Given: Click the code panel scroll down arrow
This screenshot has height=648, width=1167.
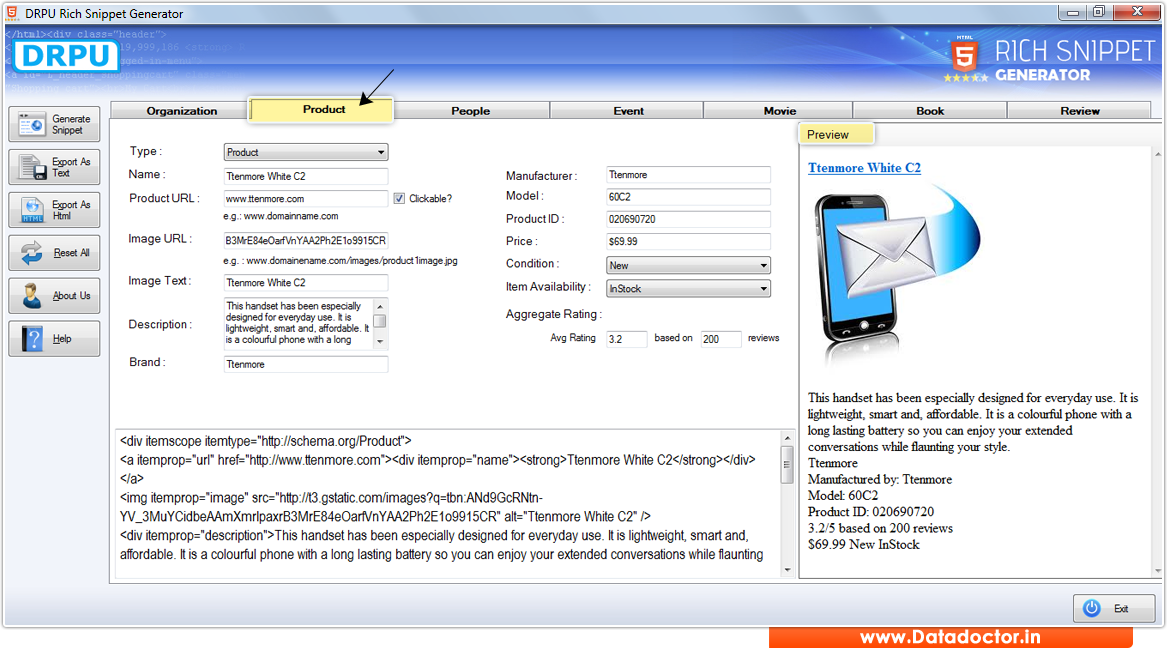Looking at the screenshot, I should 787,570.
